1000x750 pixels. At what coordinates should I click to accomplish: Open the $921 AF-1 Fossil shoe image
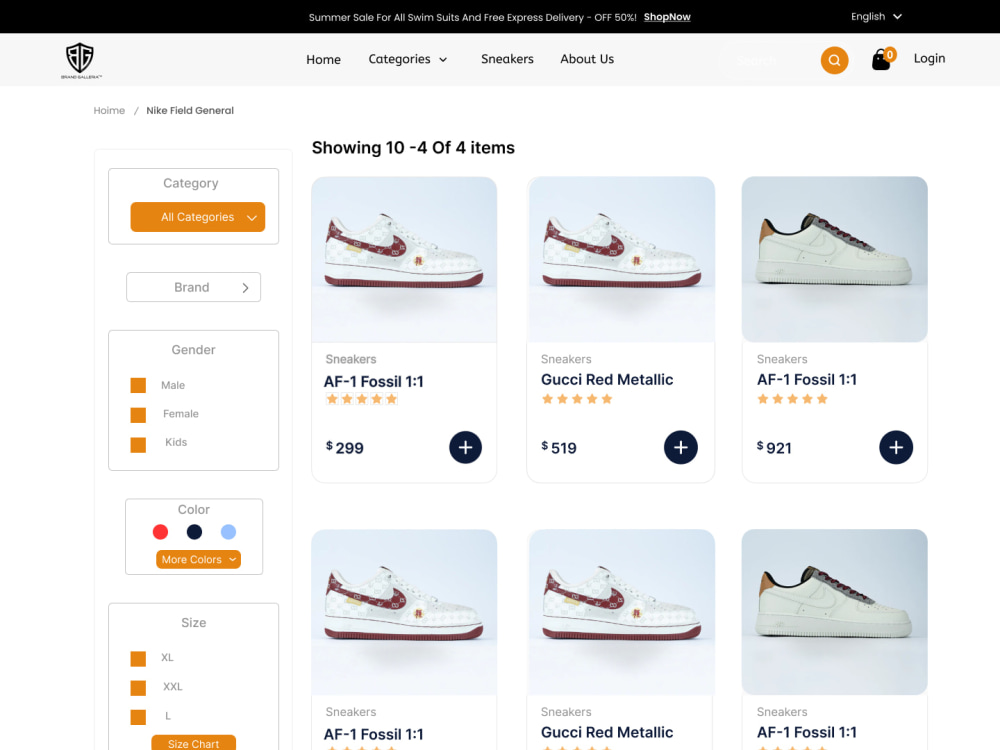point(834,260)
